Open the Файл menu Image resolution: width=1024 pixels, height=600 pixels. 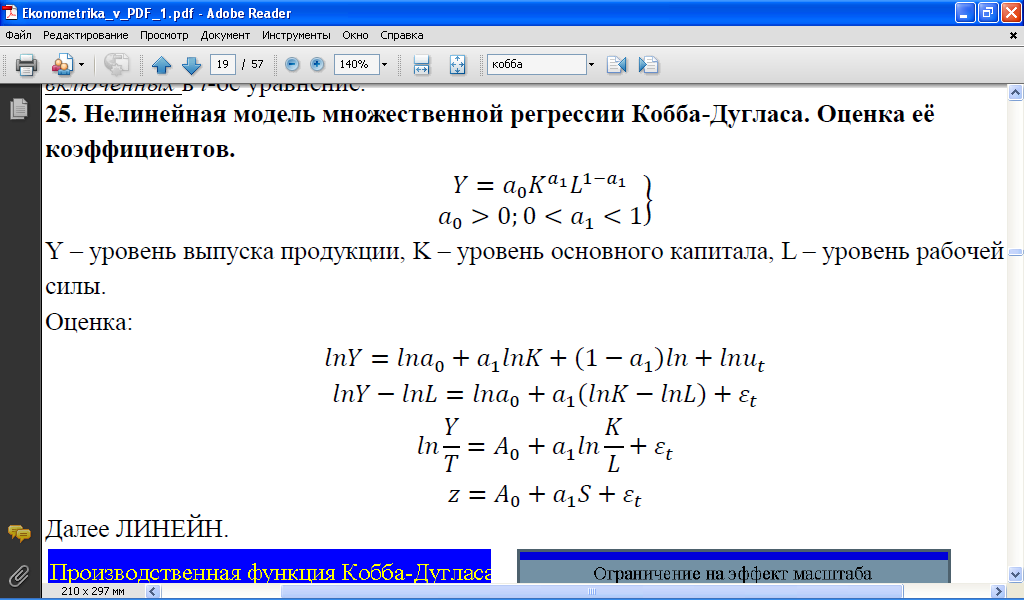click(x=18, y=35)
